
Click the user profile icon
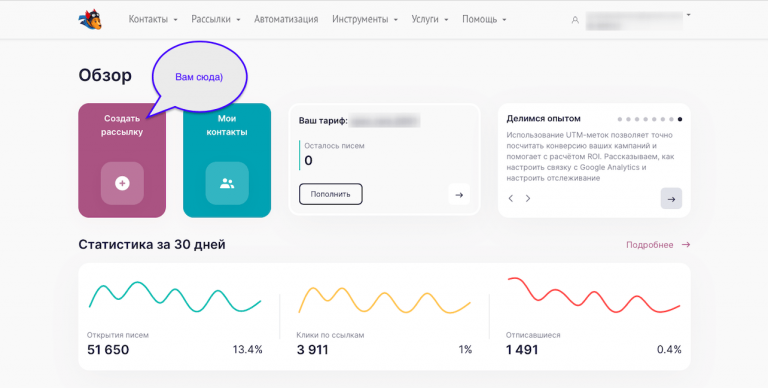(x=575, y=20)
